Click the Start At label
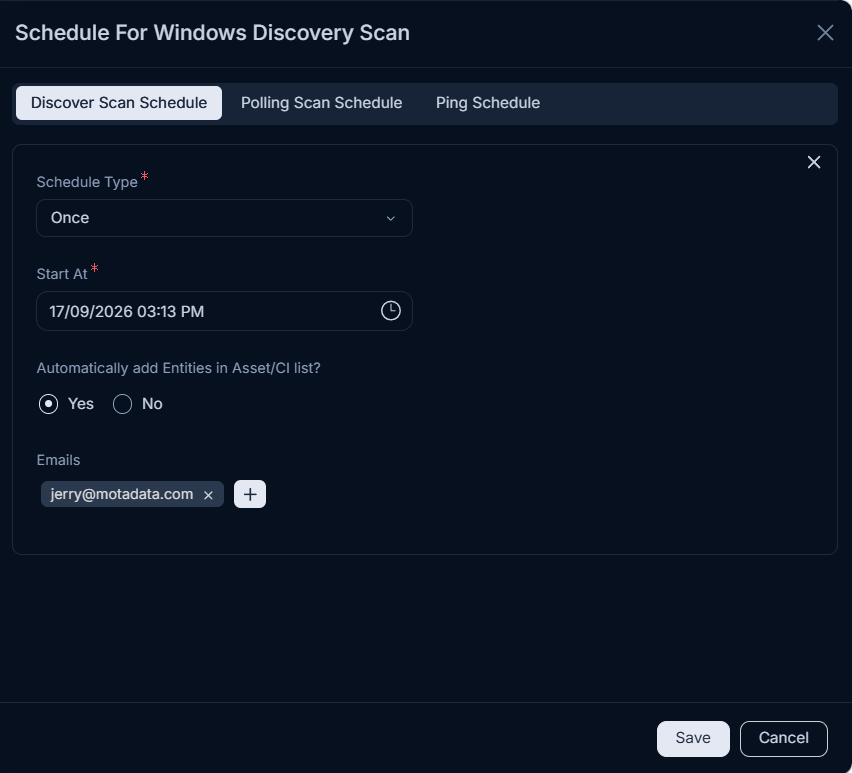852x773 pixels. (62, 274)
